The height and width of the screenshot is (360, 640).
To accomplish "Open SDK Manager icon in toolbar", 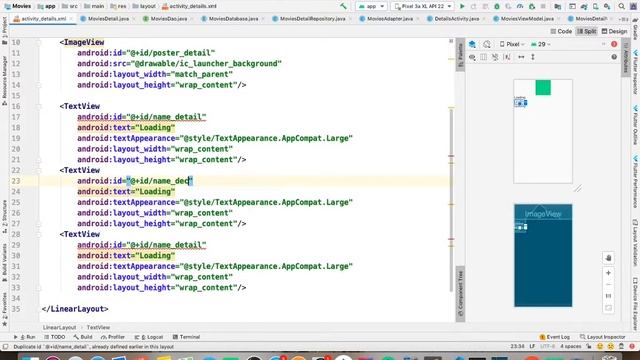I will (607, 6).
